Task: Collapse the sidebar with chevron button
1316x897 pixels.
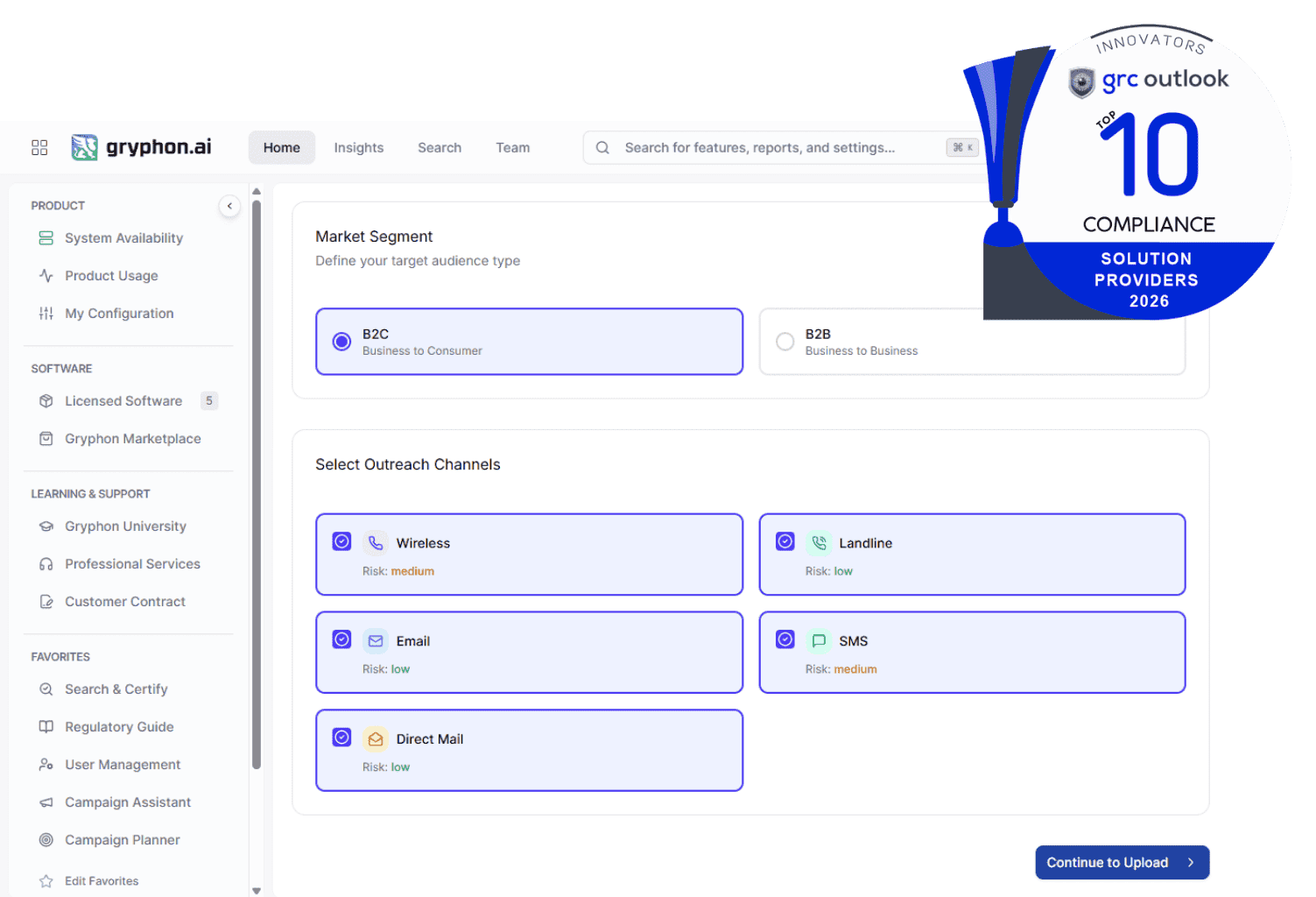Action: point(229,206)
